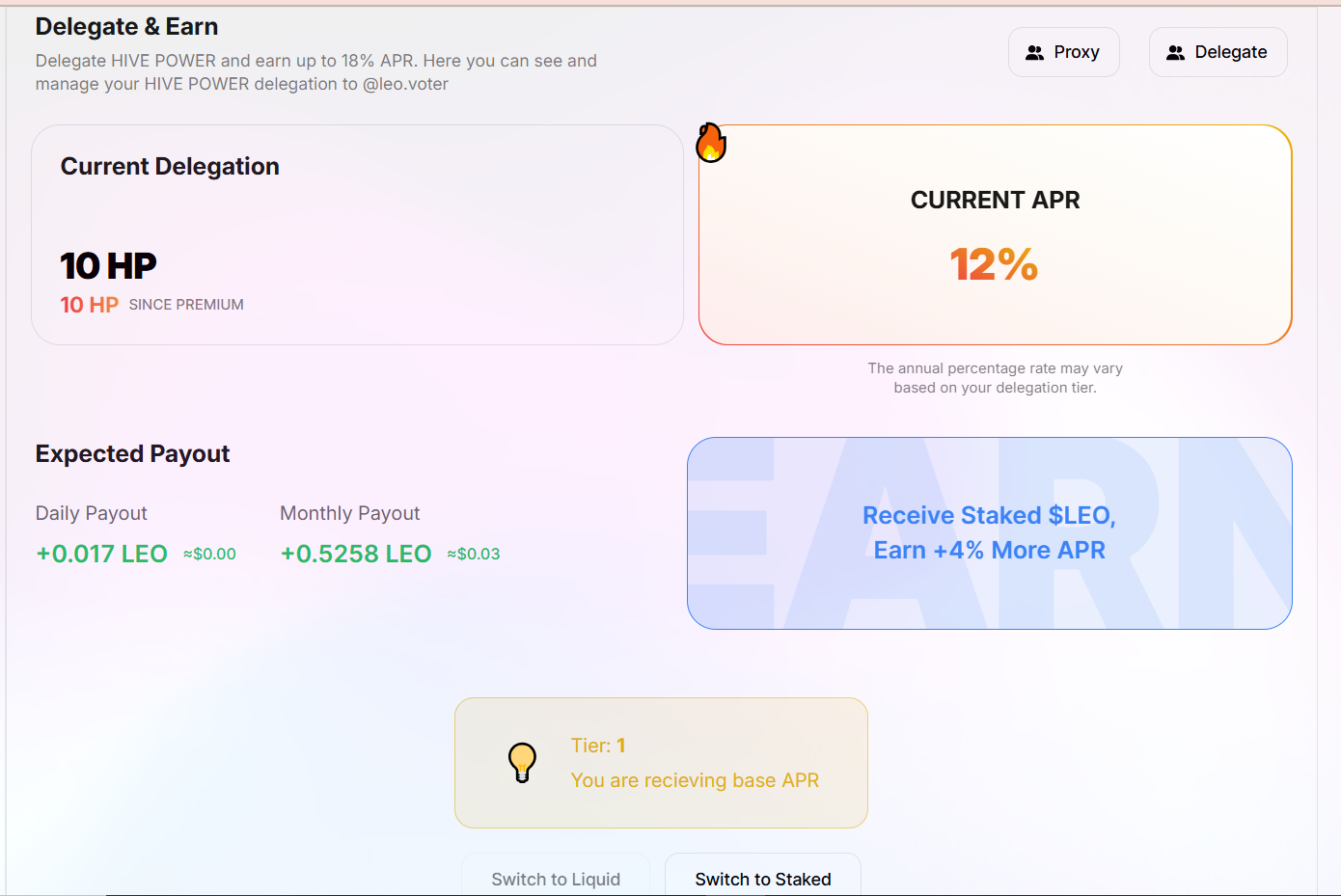Click the lightbulb icon in Tier box
The height and width of the screenshot is (896, 1341).
522,762
